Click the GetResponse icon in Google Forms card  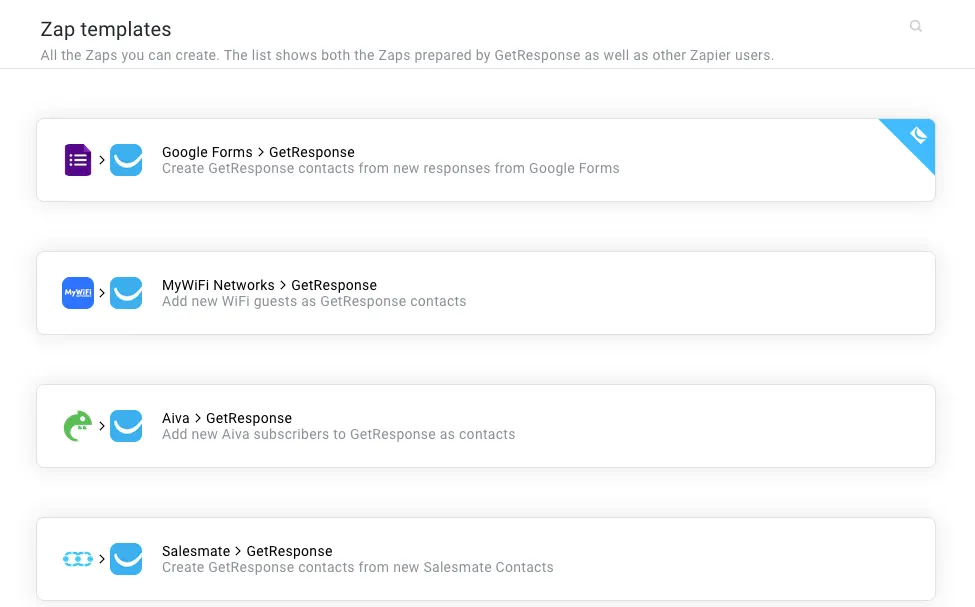[126, 160]
